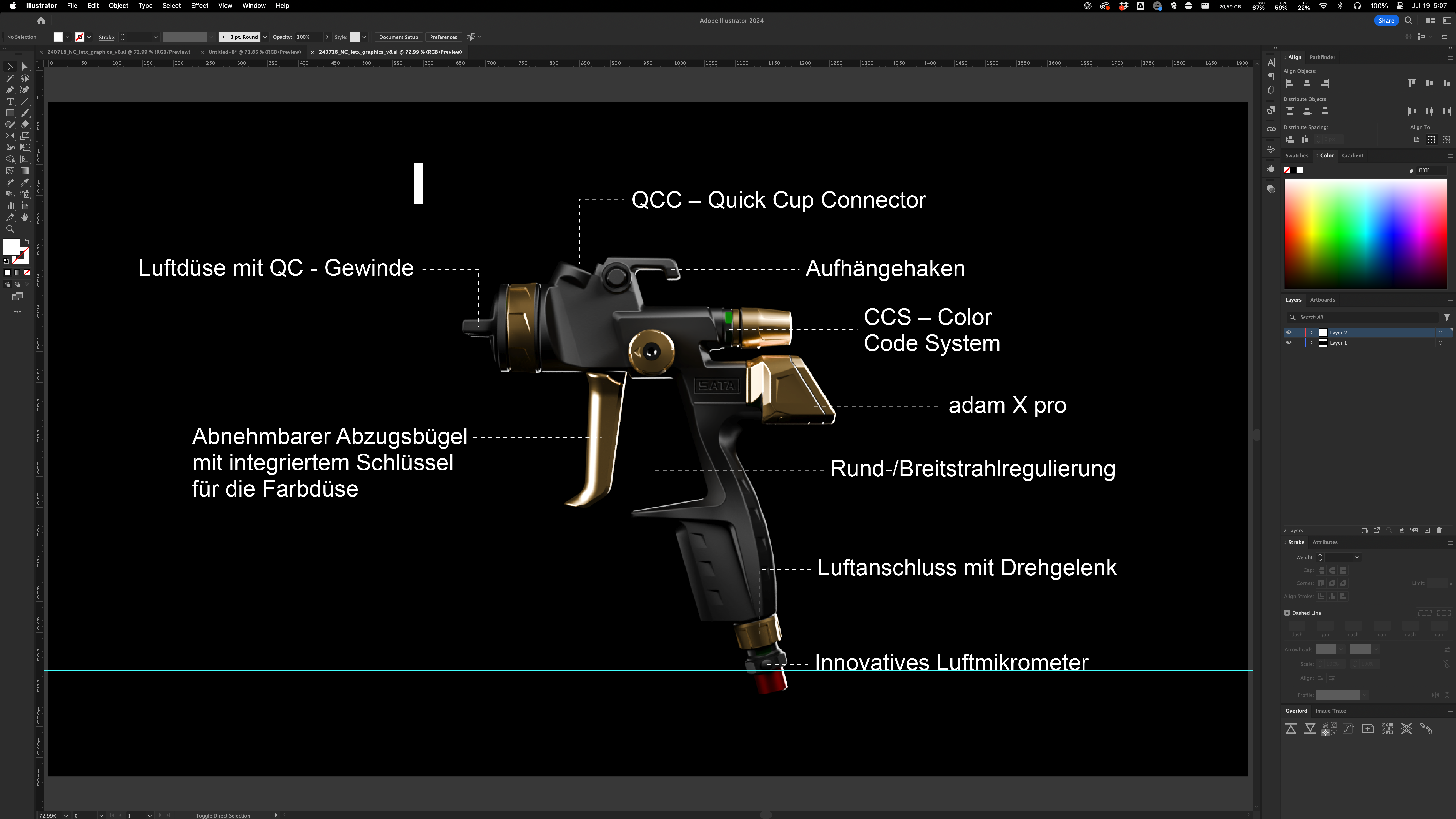Set Align To Selection option

pos(1432,140)
